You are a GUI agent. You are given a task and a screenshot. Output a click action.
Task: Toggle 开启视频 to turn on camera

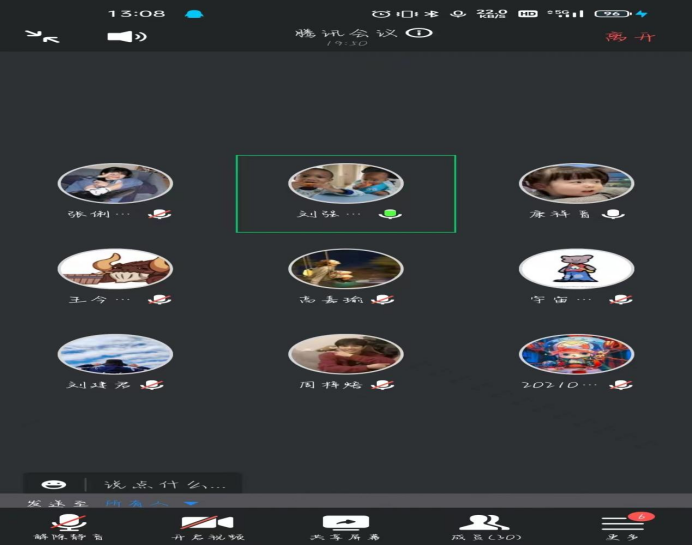206,523
